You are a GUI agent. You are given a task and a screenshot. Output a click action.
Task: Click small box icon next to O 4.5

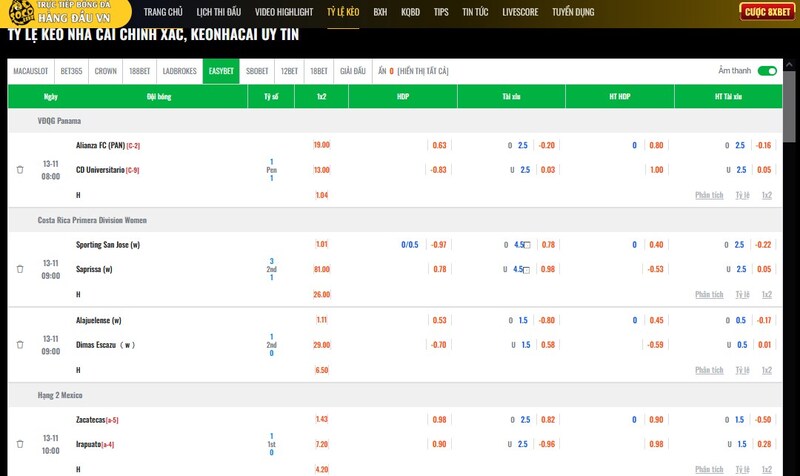coord(528,245)
